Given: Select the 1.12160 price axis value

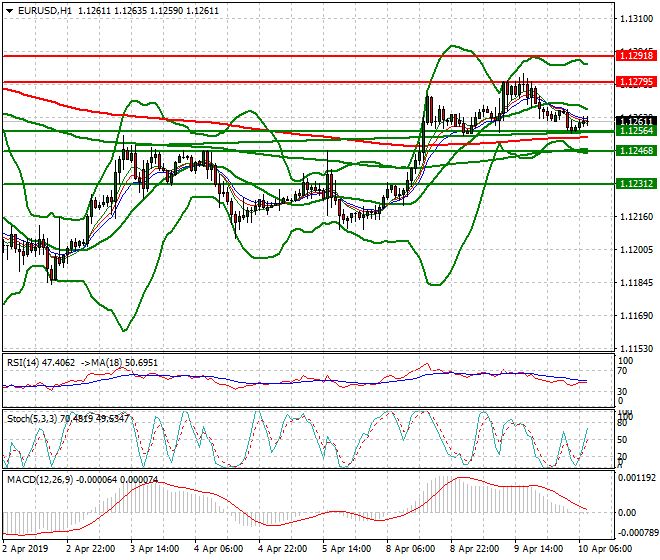Looking at the screenshot, I should [x=637, y=216].
